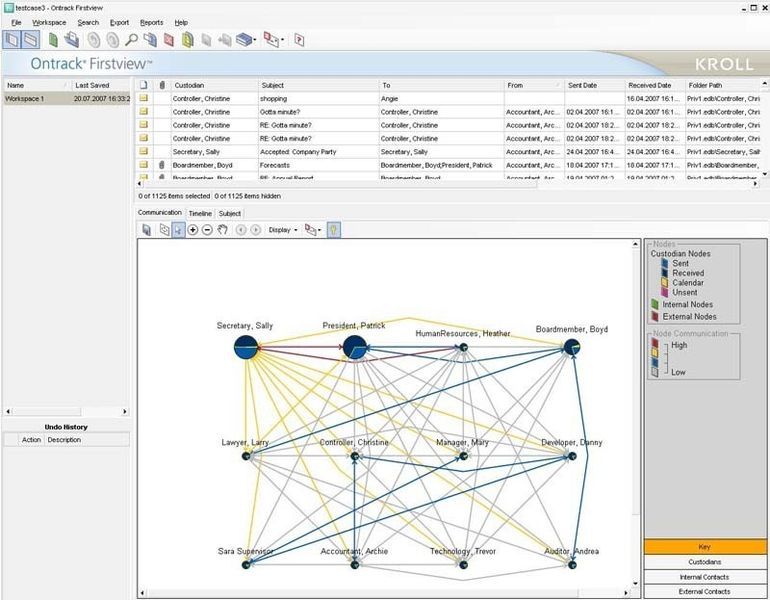Image resolution: width=770 pixels, height=600 pixels.
Task: Open the Workspace menu
Action: 49,23
